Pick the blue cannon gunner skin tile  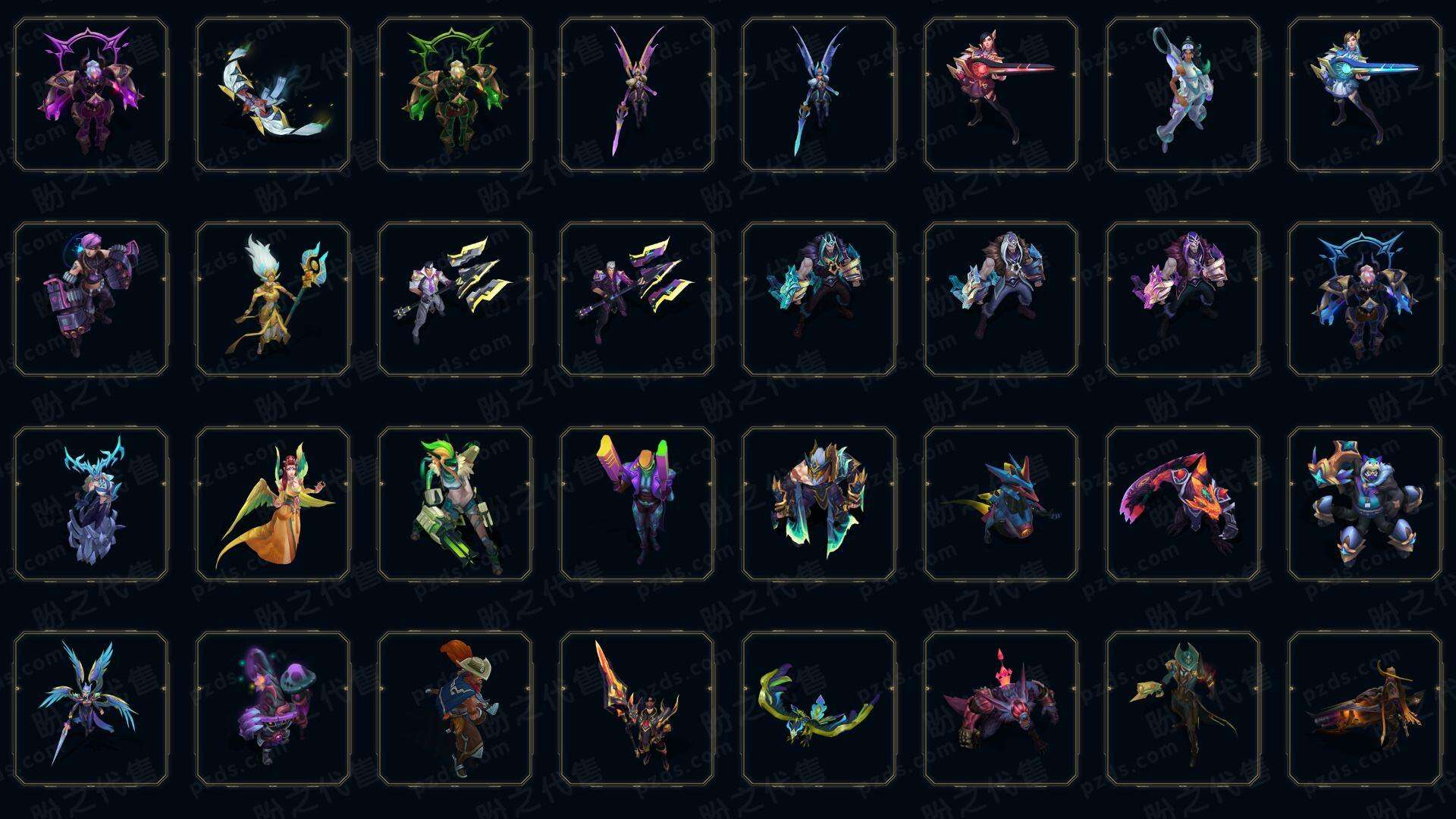coord(1365,94)
